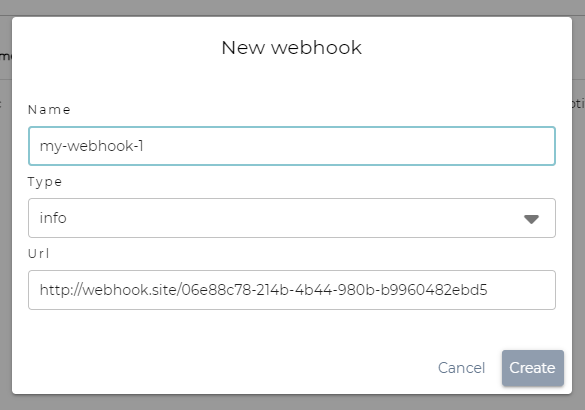
Task: Click blank dialog area beside Cancel
Action: [224, 368]
